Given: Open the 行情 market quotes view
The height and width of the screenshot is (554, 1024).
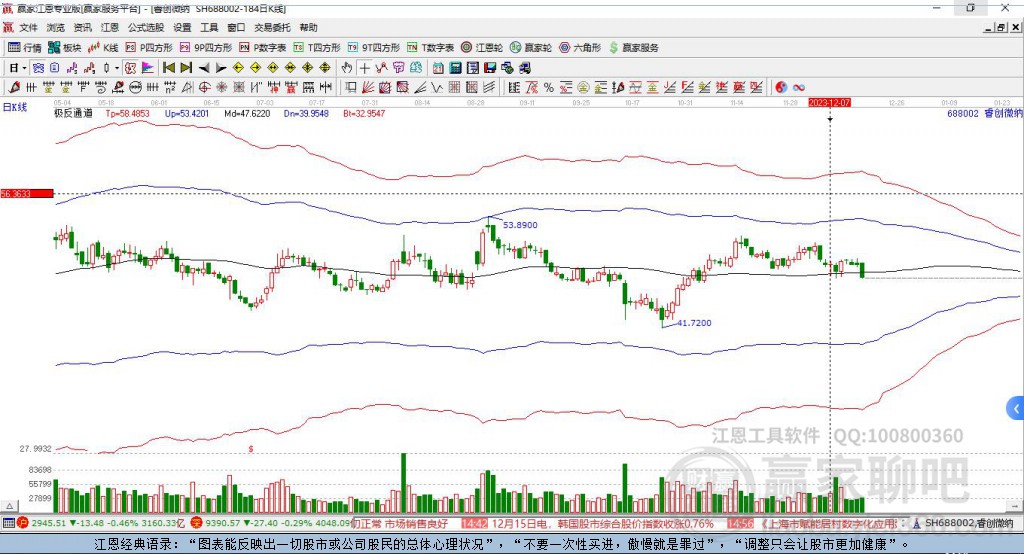Looking at the screenshot, I should click(24, 48).
